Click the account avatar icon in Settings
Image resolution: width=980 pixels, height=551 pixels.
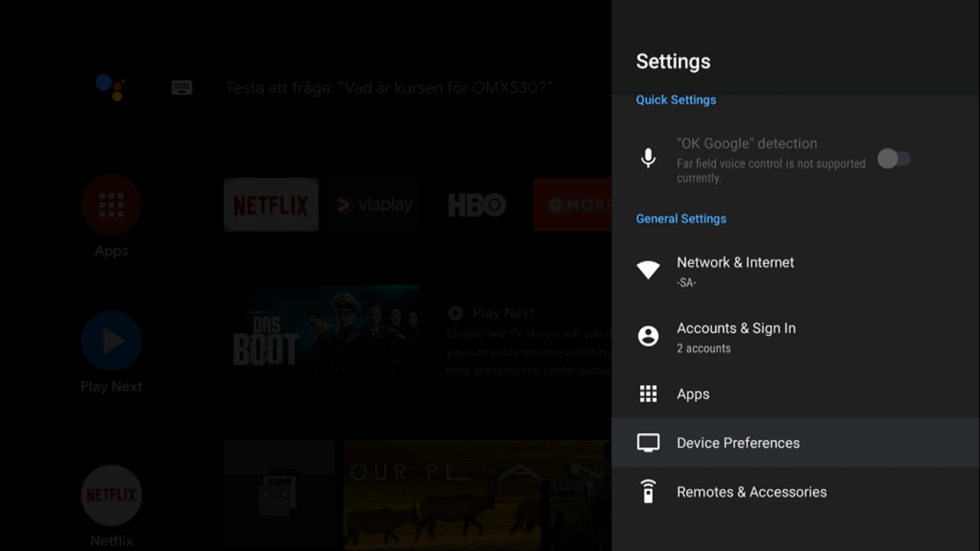pos(648,336)
